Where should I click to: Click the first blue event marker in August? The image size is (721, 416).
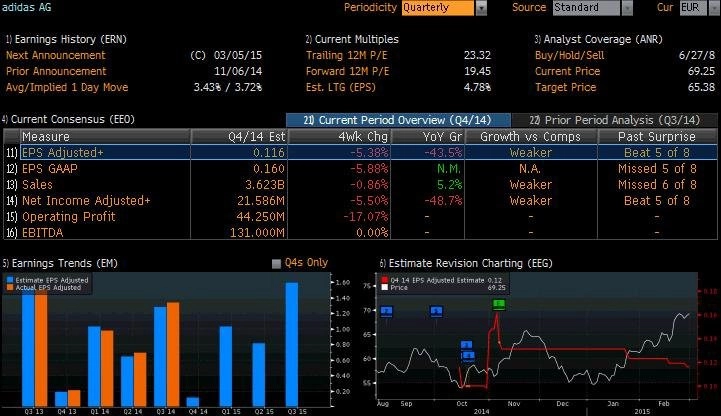[387, 312]
